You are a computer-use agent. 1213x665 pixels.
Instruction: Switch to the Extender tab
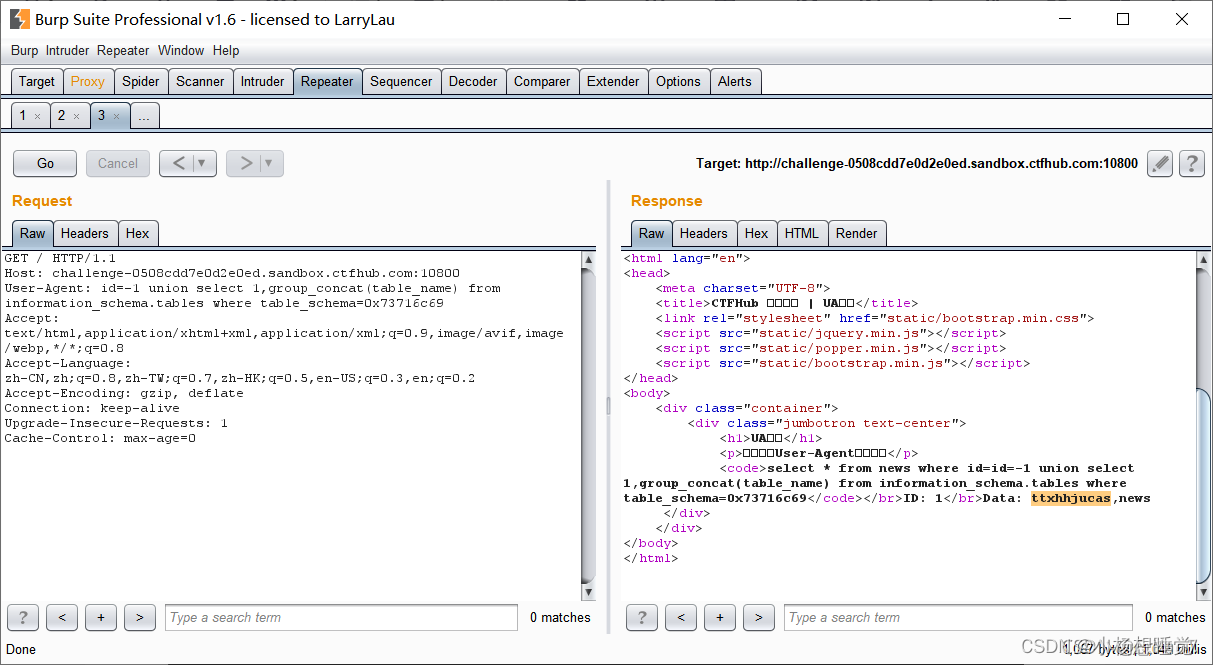tap(613, 82)
